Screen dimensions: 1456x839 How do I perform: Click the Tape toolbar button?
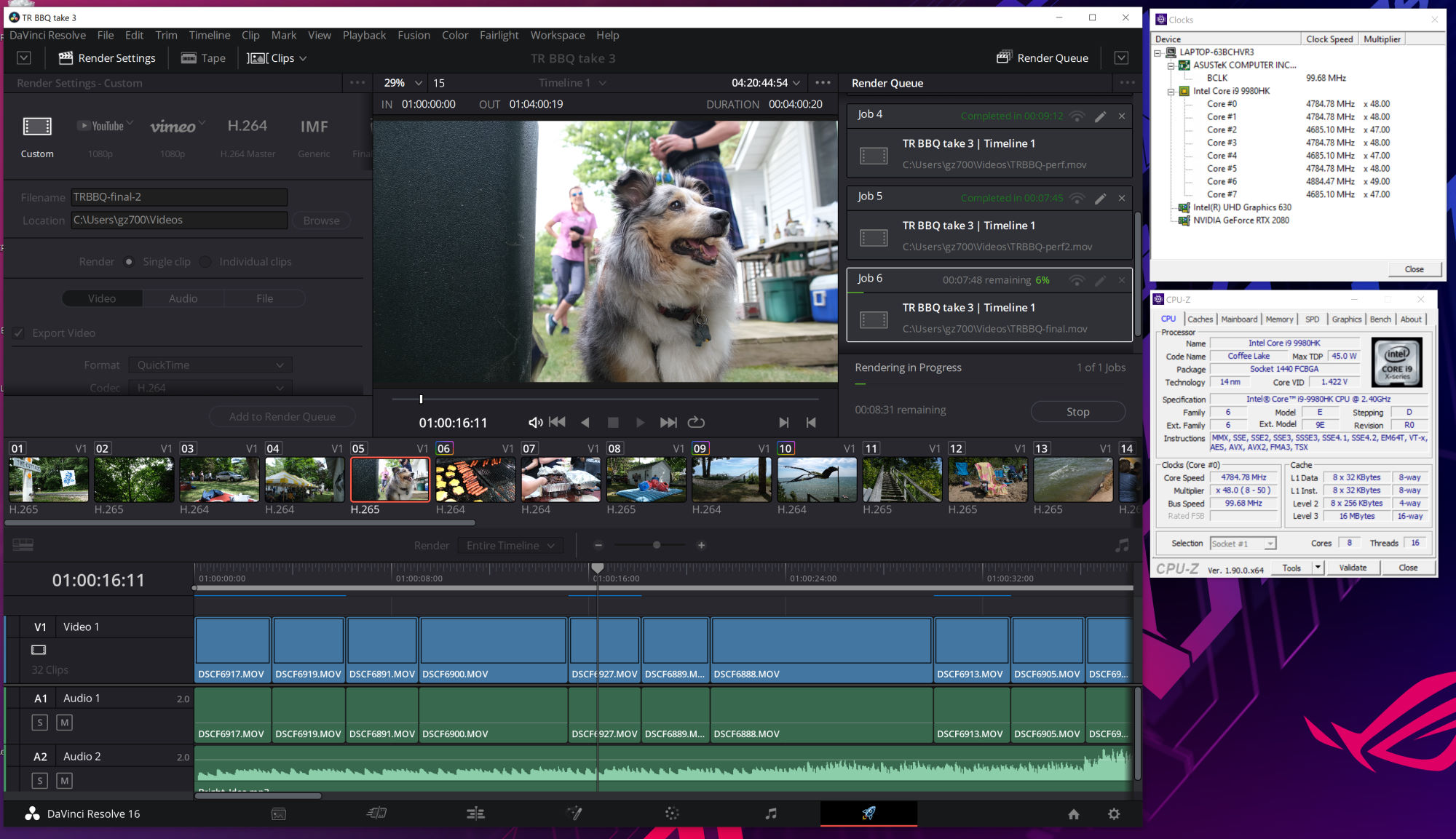coord(203,58)
